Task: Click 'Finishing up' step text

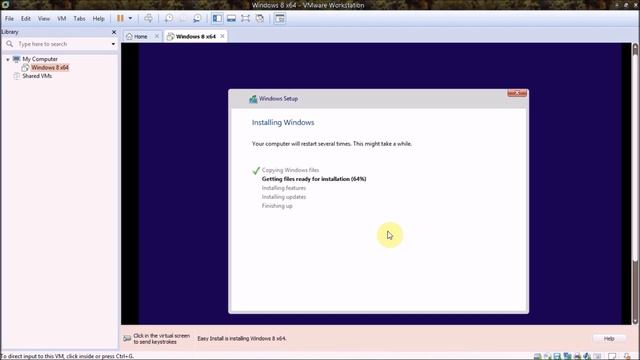Action: click(x=277, y=206)
